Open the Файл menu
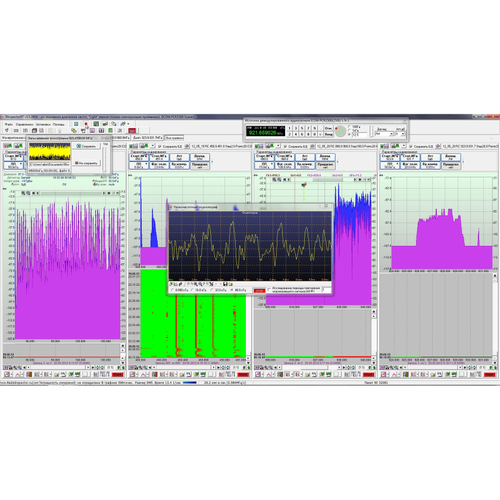The width and height of the screenshot is (500, 500). (8, 124)
